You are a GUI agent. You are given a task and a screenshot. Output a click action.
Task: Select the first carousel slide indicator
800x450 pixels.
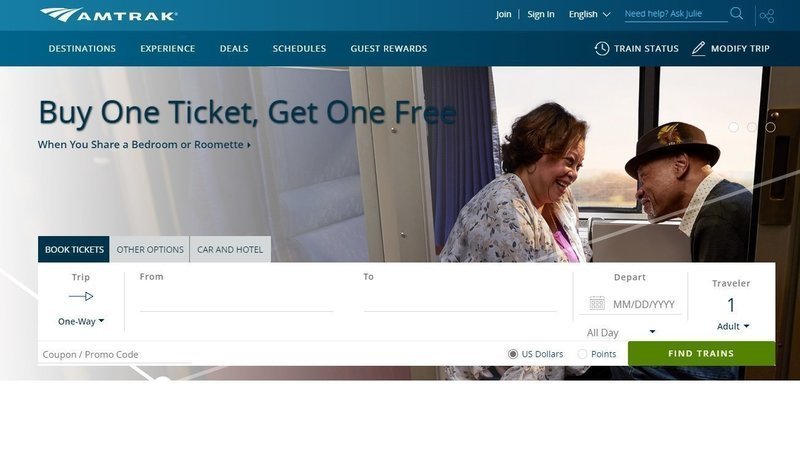coord(733,127)
